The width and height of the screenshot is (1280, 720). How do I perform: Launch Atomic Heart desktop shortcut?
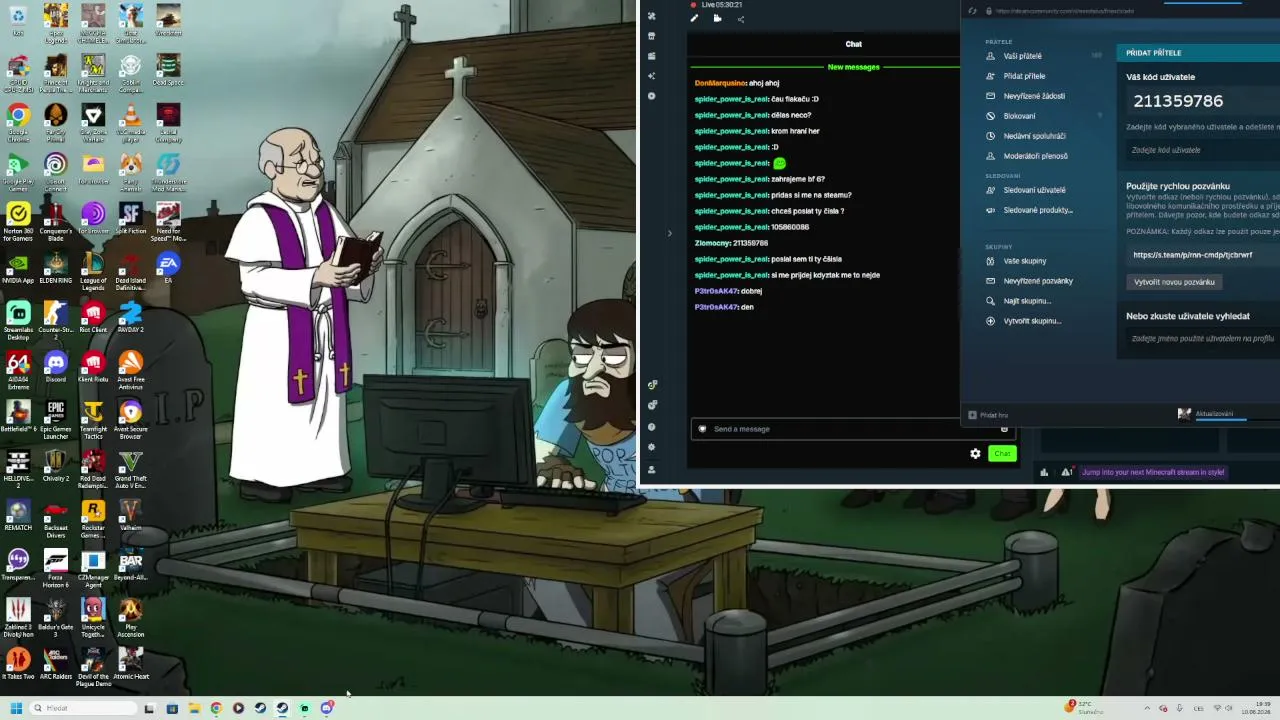tap(131, 664)
